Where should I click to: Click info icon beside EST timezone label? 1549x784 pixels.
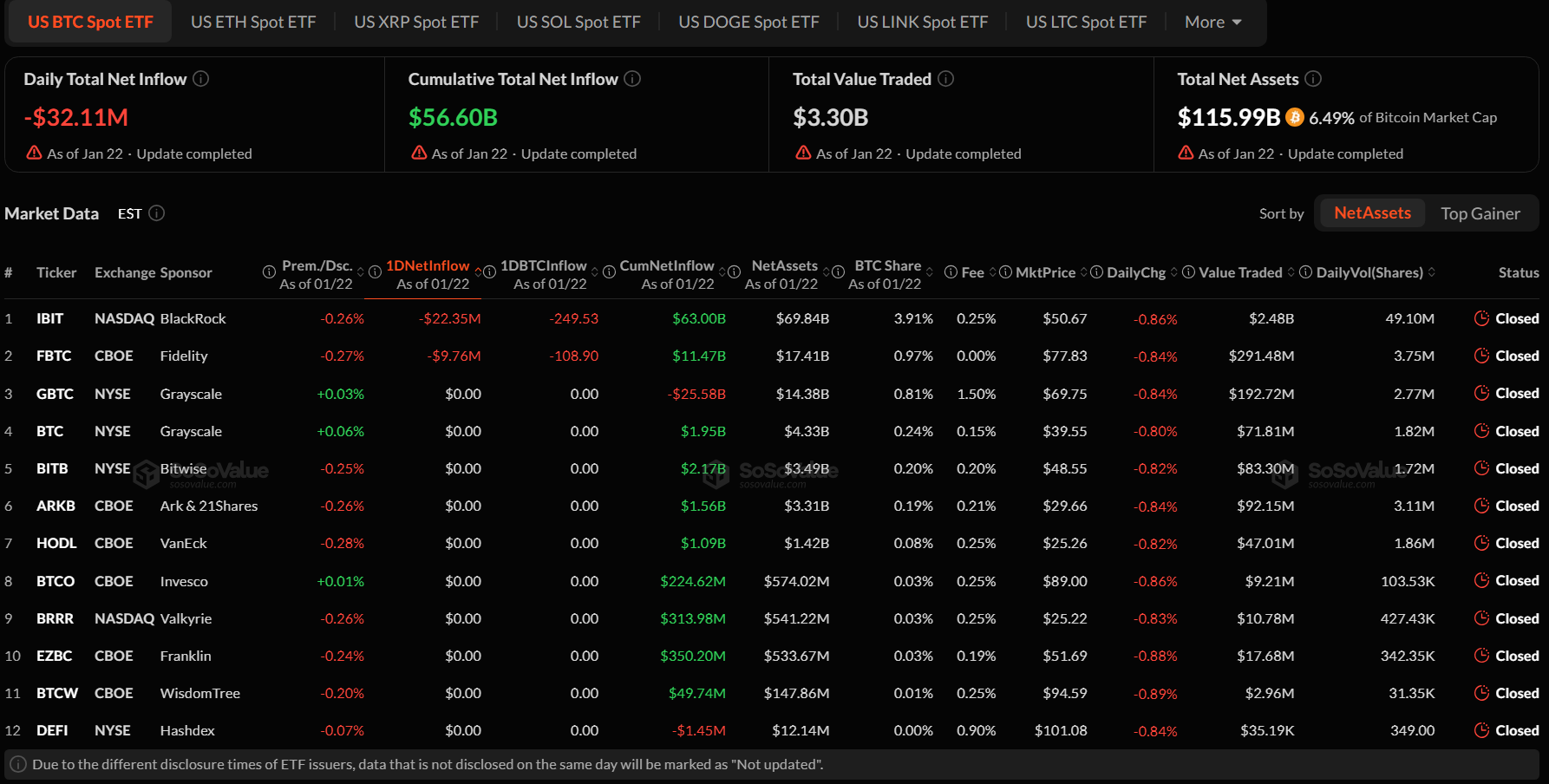[157, 213]
